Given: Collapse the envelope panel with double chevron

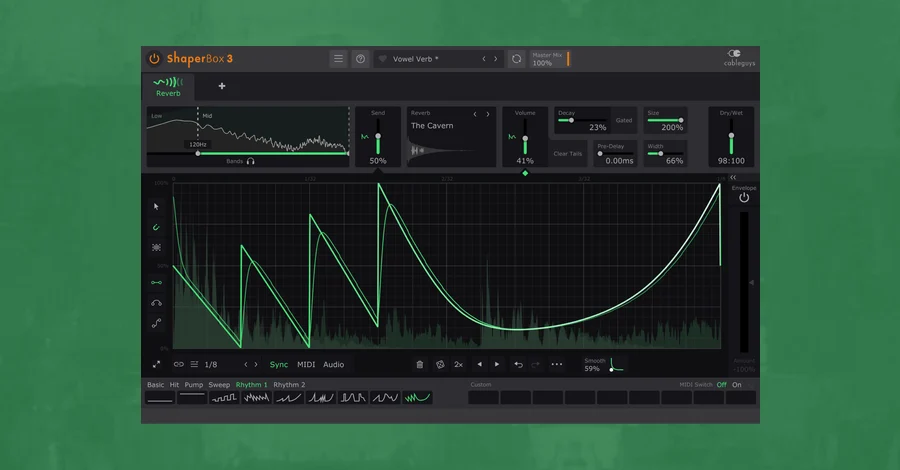Looking at the screenshot, I should pos(733,178).
